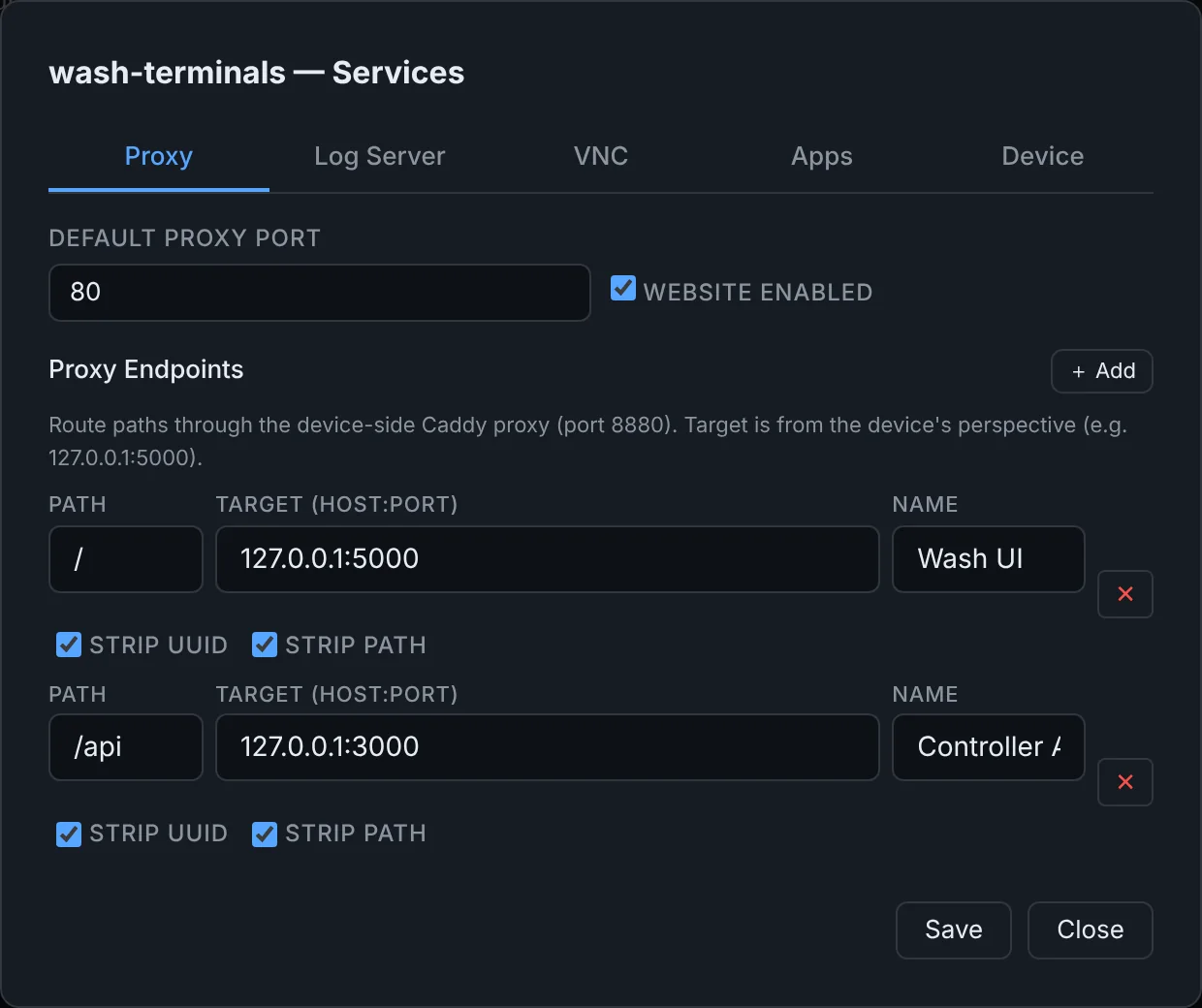Select the Proxy tab
Image resolution: width=1202 pixels, height=1008 pixels.
coord(159,157)
